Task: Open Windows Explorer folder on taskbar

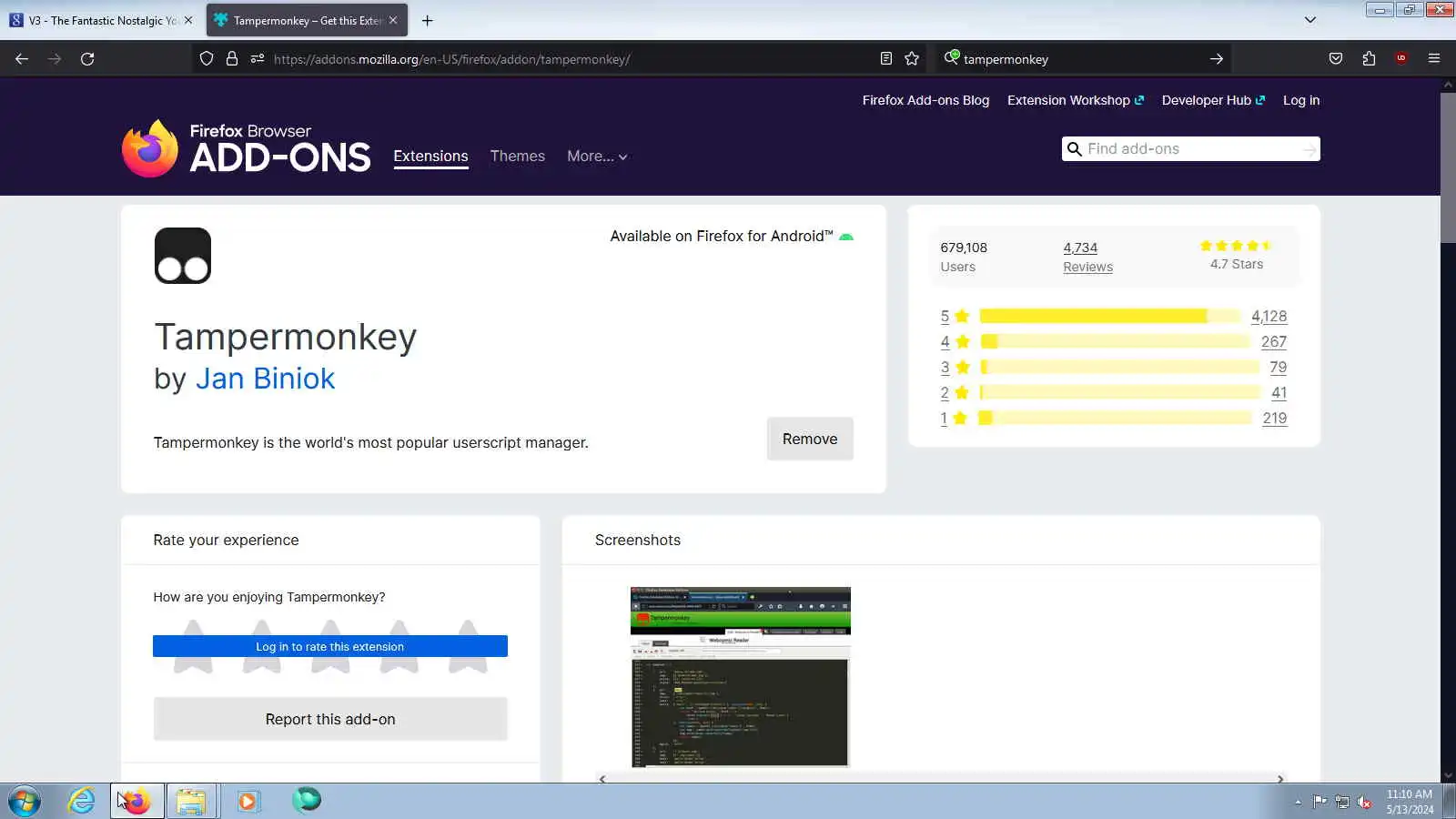Action: pos(191,802)
